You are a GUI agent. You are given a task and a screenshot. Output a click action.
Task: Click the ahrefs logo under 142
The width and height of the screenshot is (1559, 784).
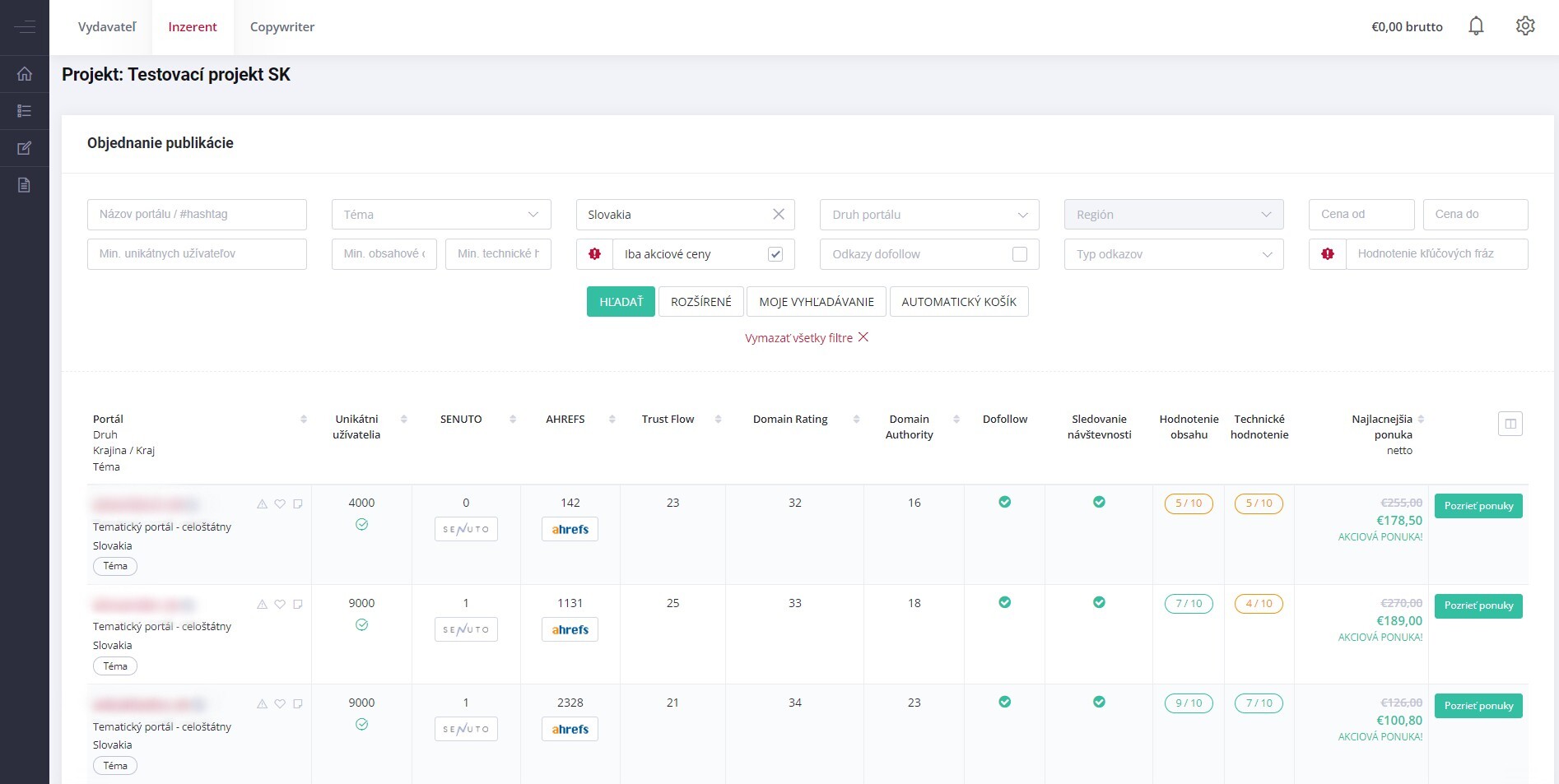click(x=570, y=529)
